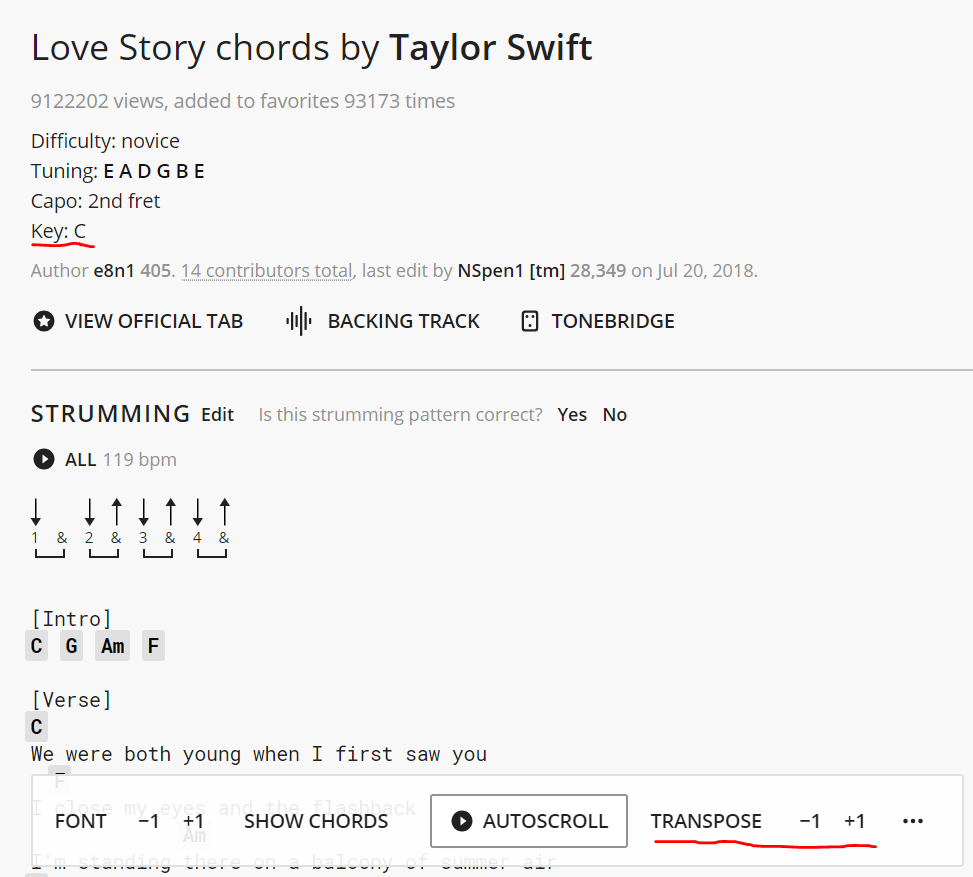The width and height of the screenshot is (973, 877).
Task: Open the three-dots more options menu
Action: click(912, 821)
